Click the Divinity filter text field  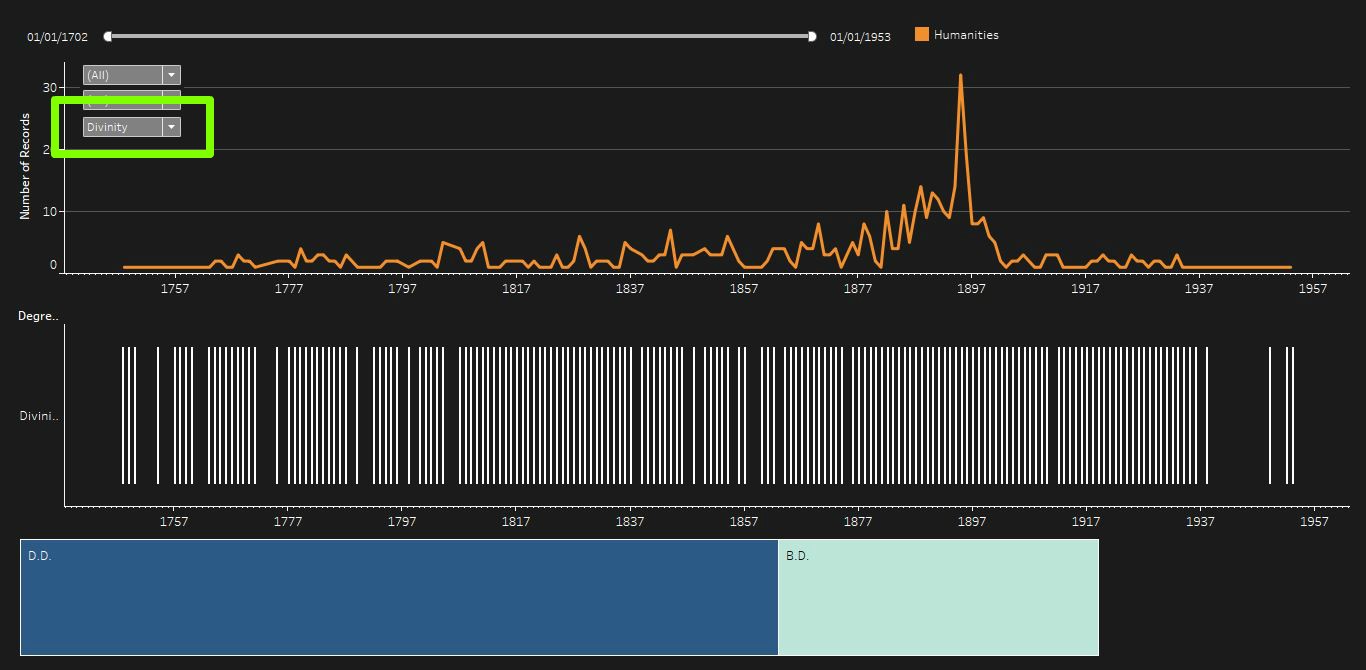pos(123,127)
